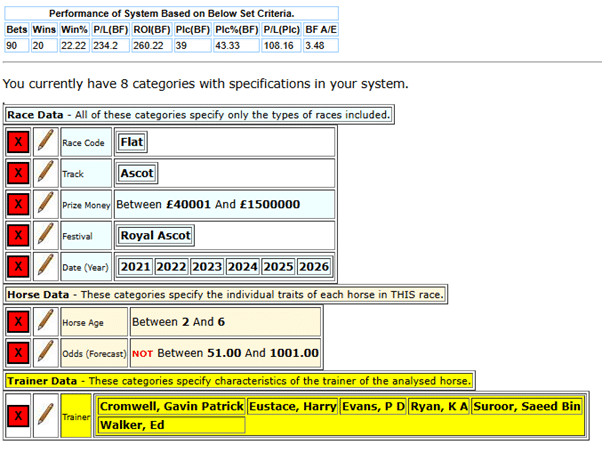Click the BF A/E value 3.48
Image resolution: width=602 pixels, height=453 pixels.
pyautogui.click(x=321, y=45)
